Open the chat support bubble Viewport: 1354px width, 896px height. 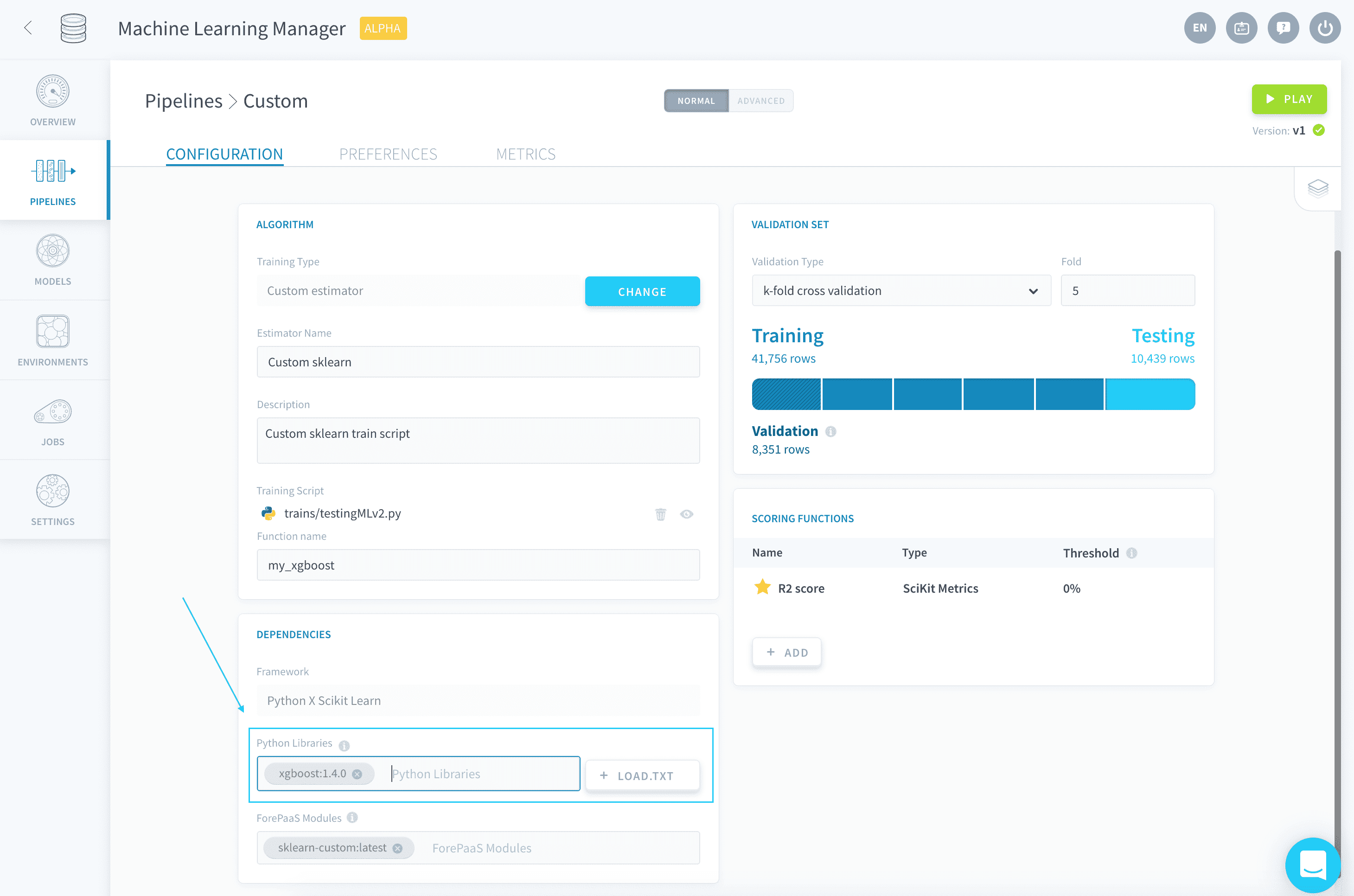click(1312, 864)
